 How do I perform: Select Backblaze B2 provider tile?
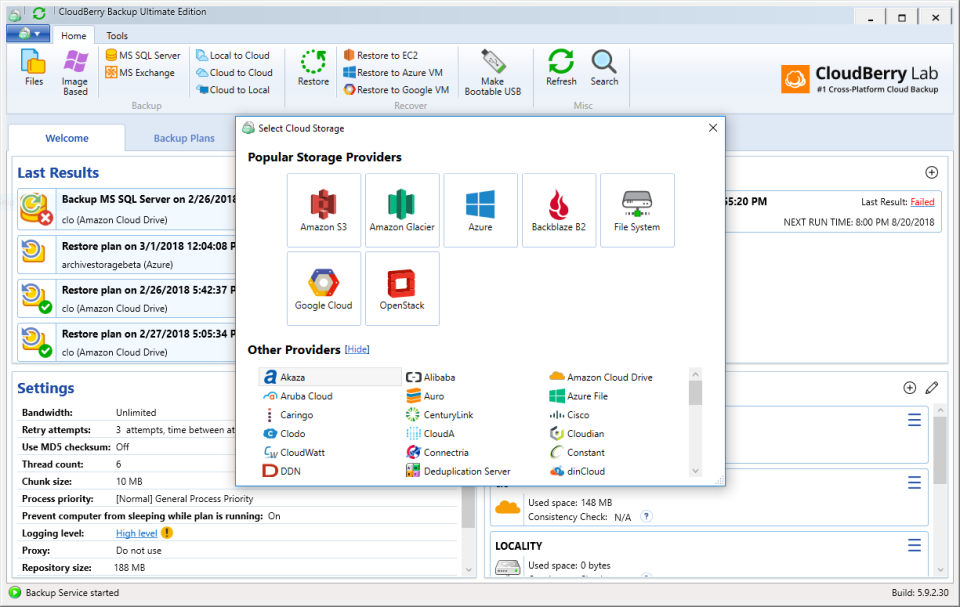pos(558,209)
